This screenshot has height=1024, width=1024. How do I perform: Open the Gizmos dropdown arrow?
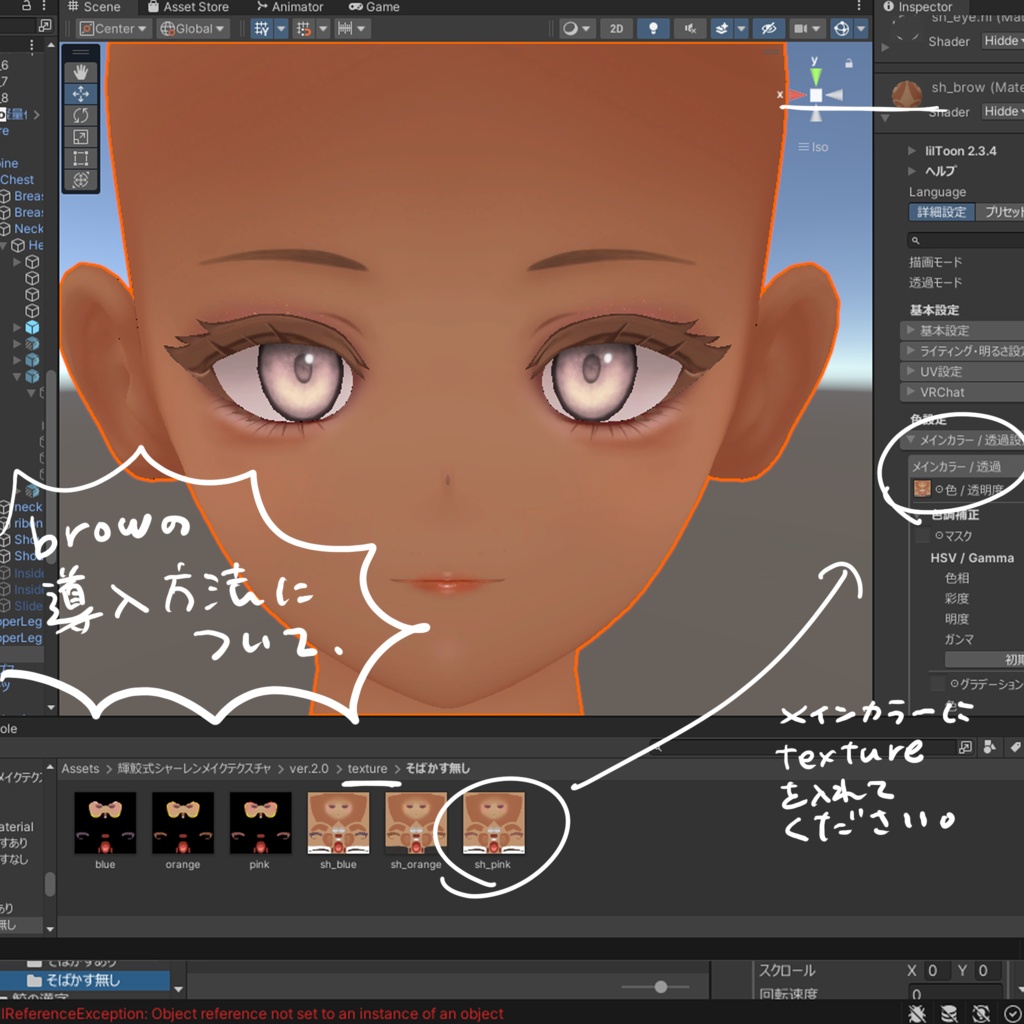coord(861,29)
